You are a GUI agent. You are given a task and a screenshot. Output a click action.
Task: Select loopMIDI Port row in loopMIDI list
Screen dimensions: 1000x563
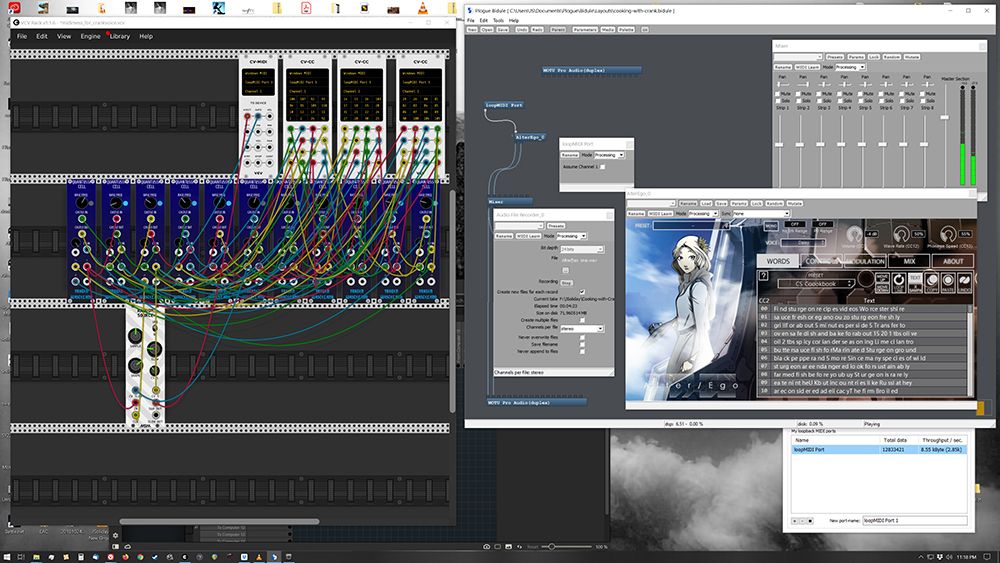point(879,450)
